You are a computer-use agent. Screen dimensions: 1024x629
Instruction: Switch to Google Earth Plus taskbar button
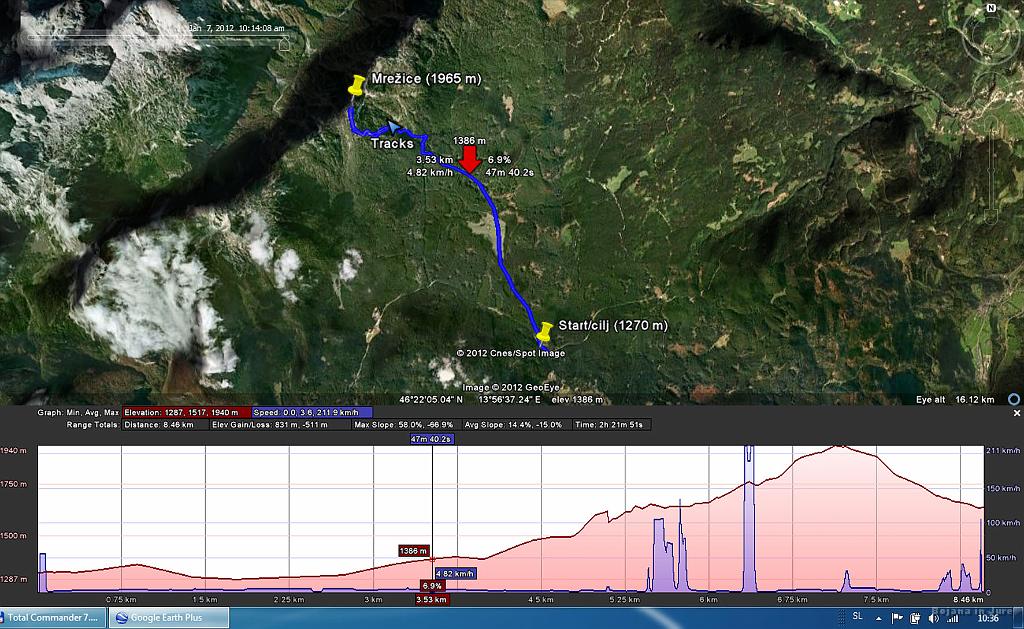pyautogui.click(x=168, y=617)
